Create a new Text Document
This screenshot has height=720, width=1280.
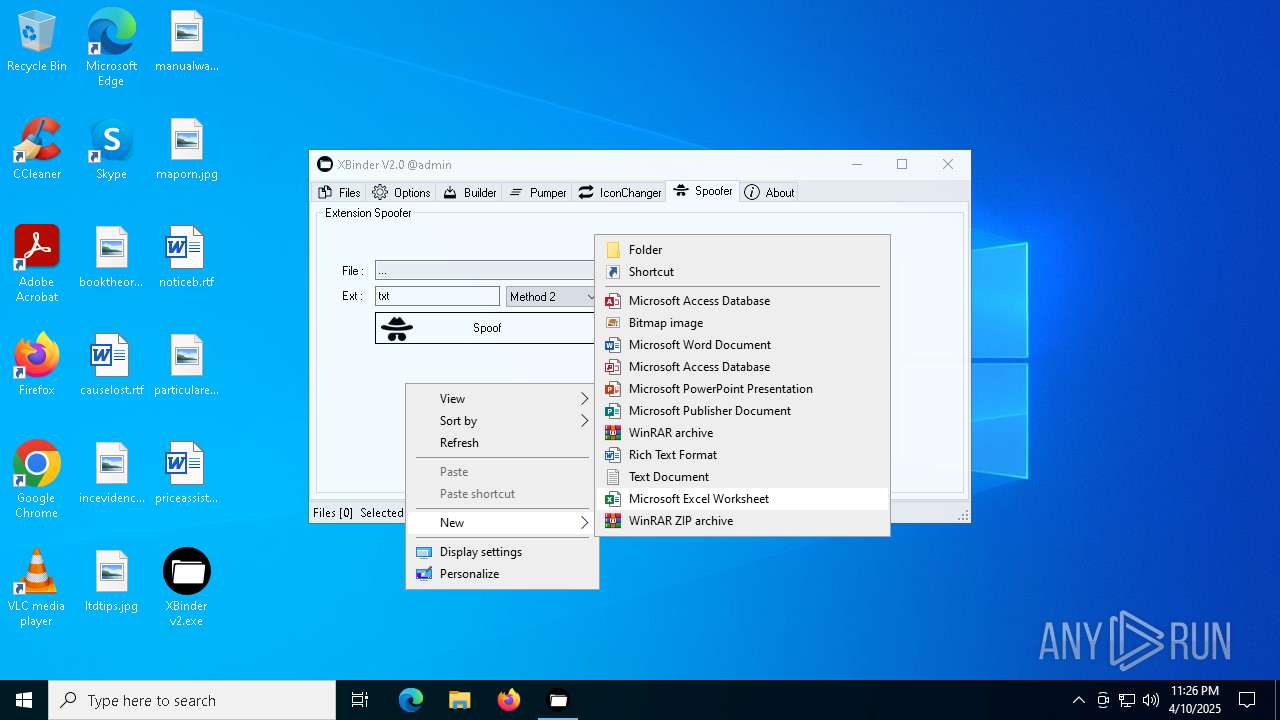point(742,476)
